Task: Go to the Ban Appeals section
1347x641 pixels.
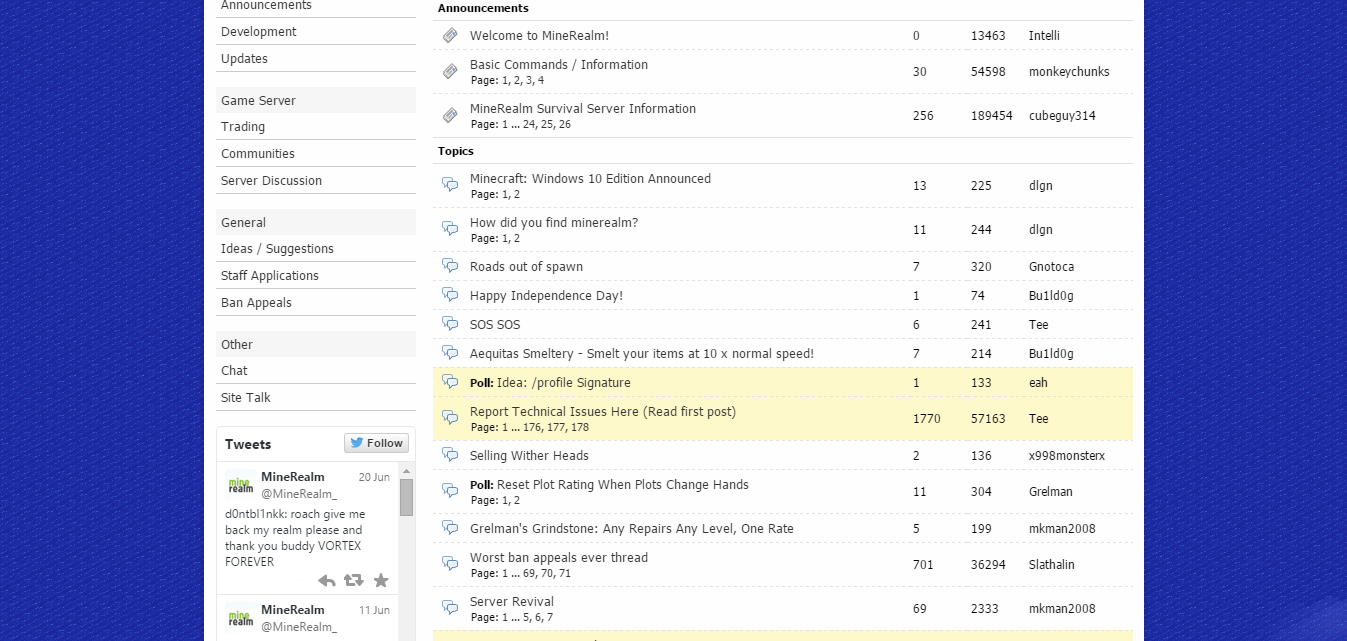Action: tap(256, 303)
